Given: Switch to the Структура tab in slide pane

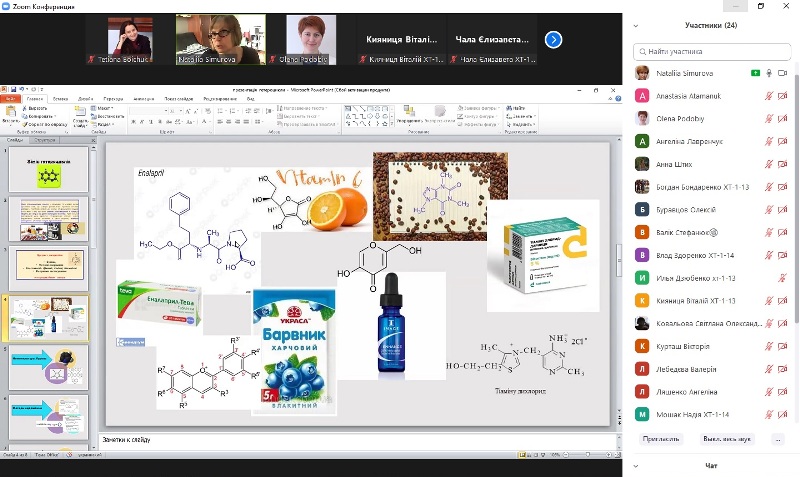Looking at the screenshot, I should [x=45, y=140].
